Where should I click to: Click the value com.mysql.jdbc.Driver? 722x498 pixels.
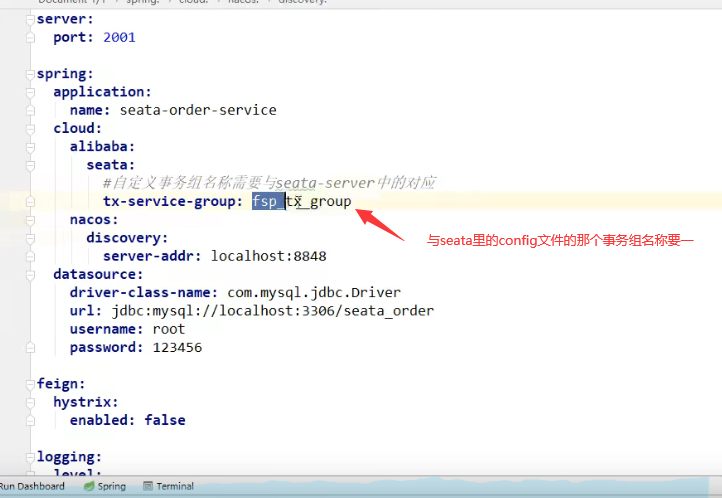314,293
